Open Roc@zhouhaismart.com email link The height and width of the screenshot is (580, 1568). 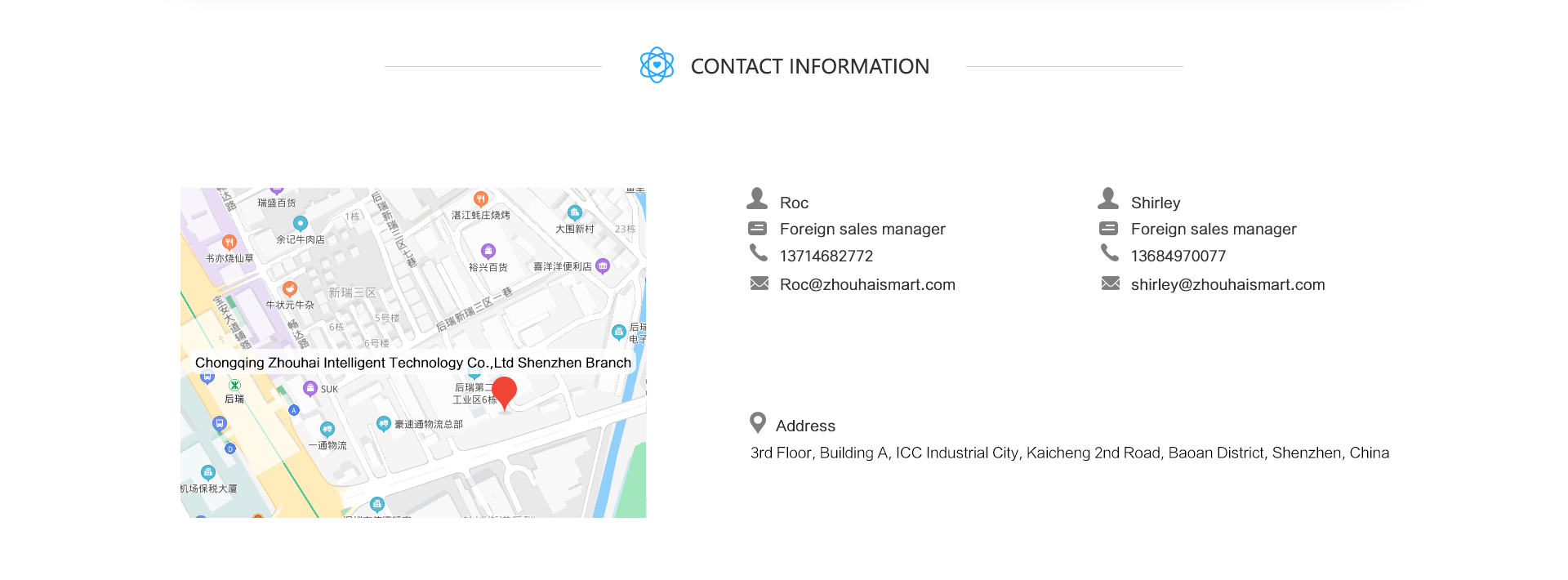point(867,284)
